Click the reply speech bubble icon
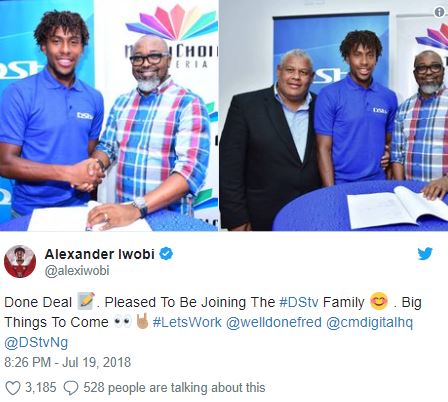Image resolution: width=448 pixels, height=402 pixels. tap(71, 388)
